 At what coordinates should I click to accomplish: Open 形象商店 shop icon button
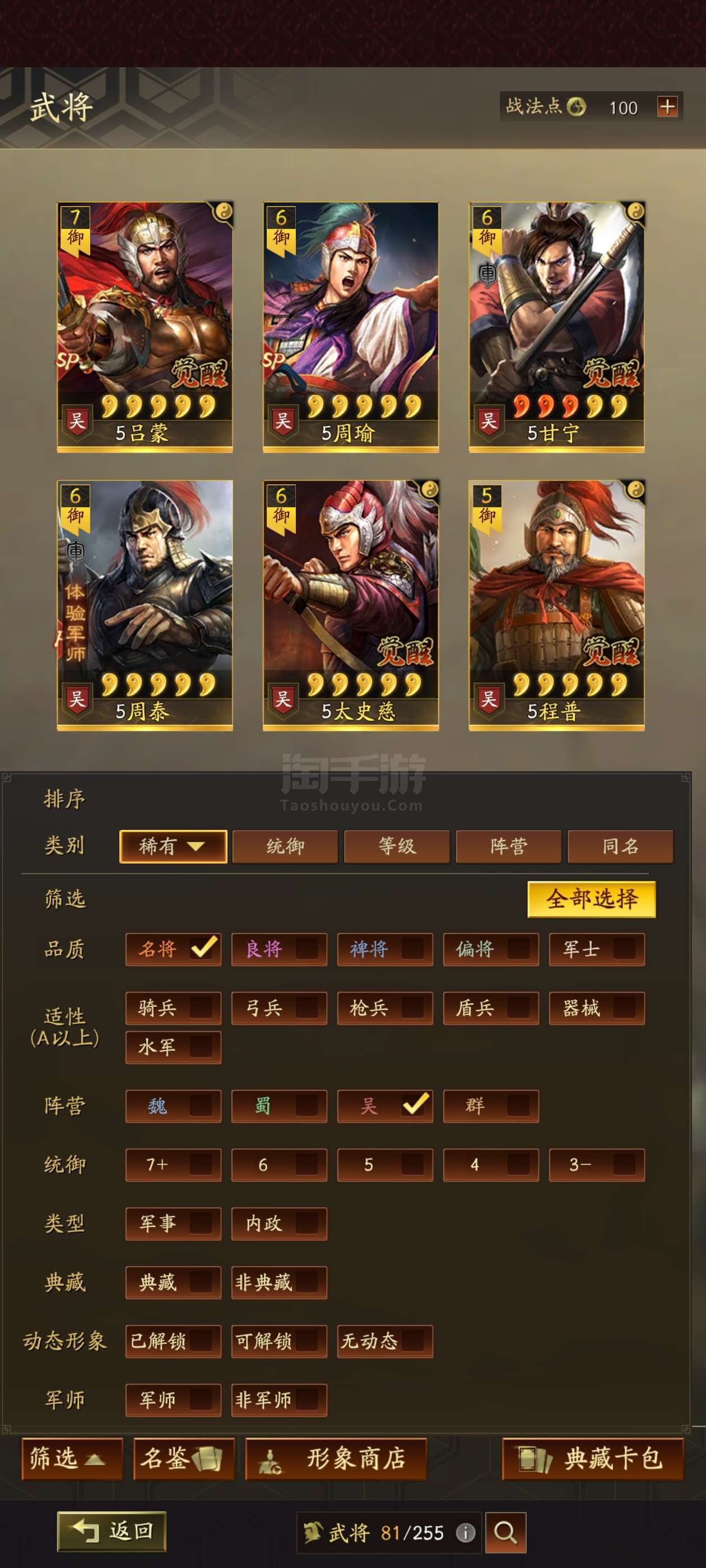[336, 1458]
